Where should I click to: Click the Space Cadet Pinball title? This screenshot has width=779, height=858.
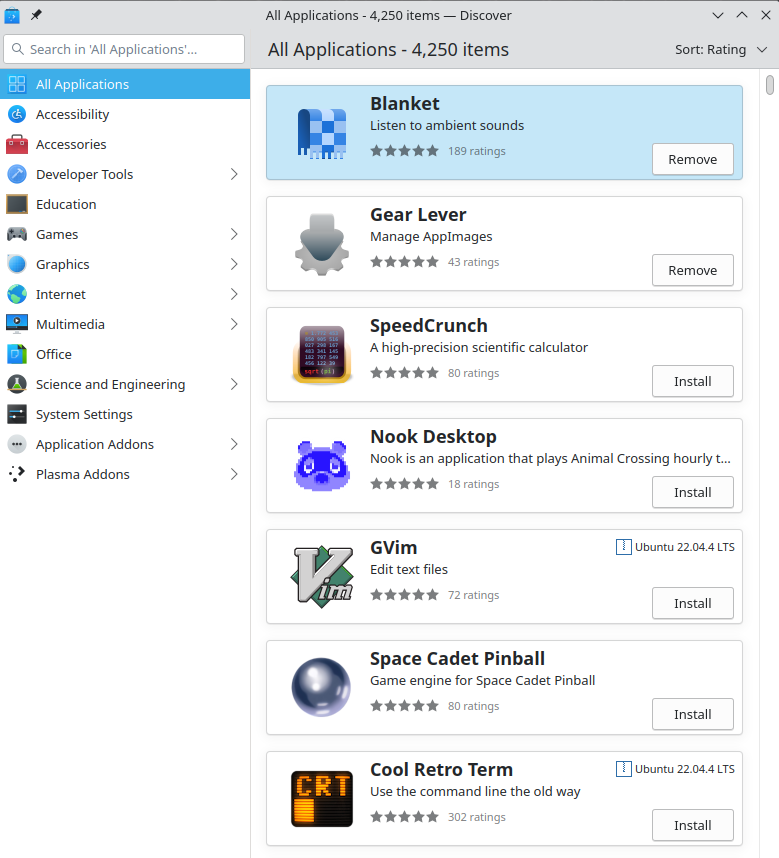457,658
